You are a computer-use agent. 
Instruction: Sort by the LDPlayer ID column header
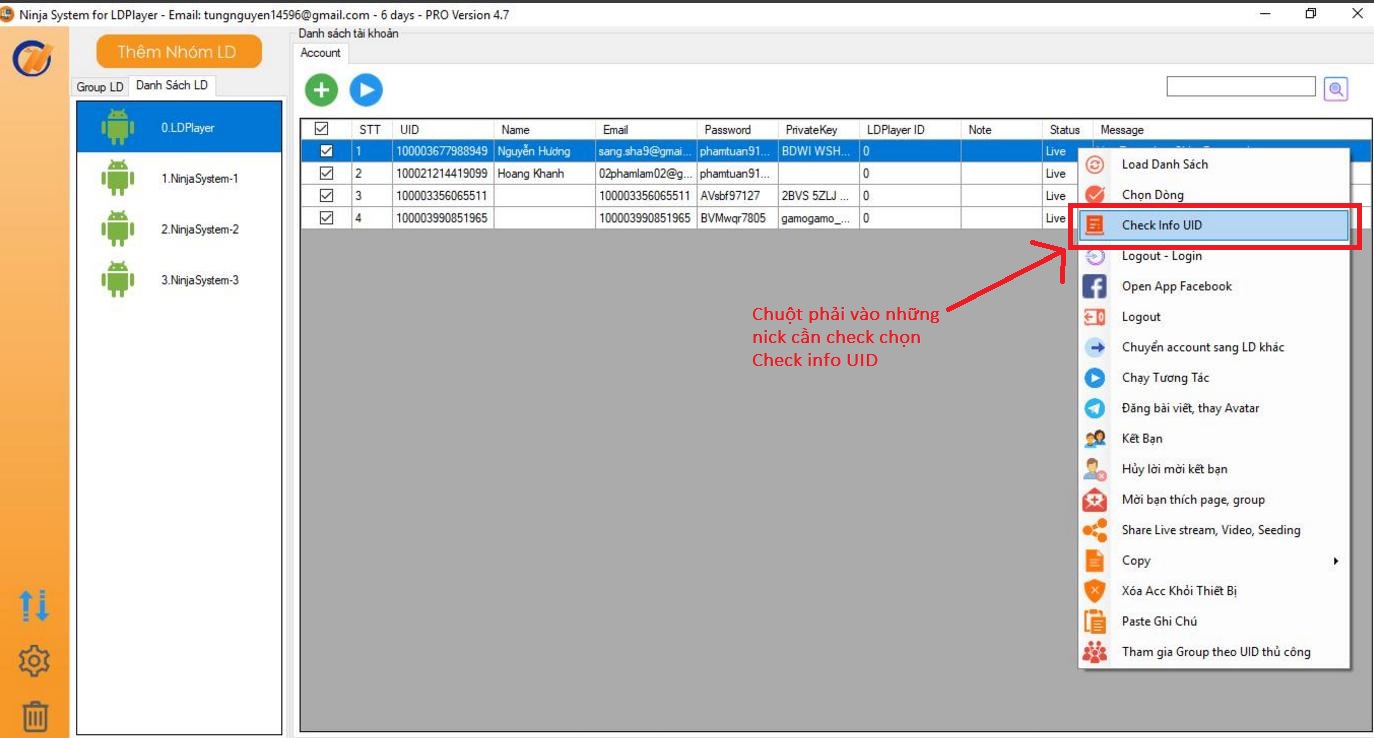(x=910, y=130)
